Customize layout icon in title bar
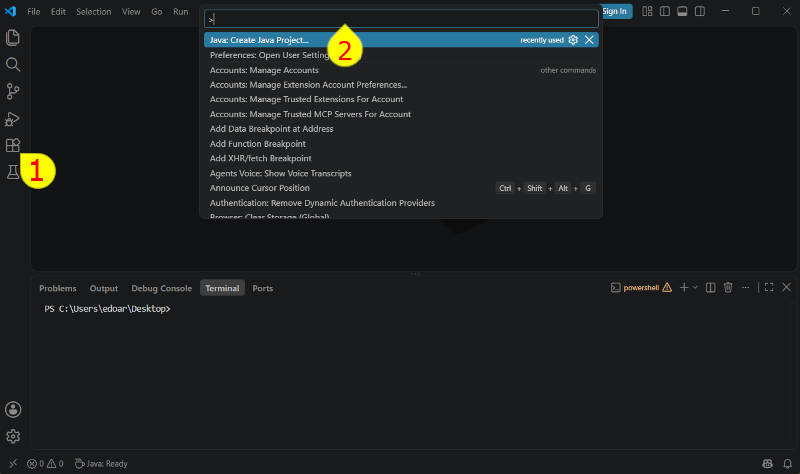Screen dimensions: 800x474 tap(647, 11)
